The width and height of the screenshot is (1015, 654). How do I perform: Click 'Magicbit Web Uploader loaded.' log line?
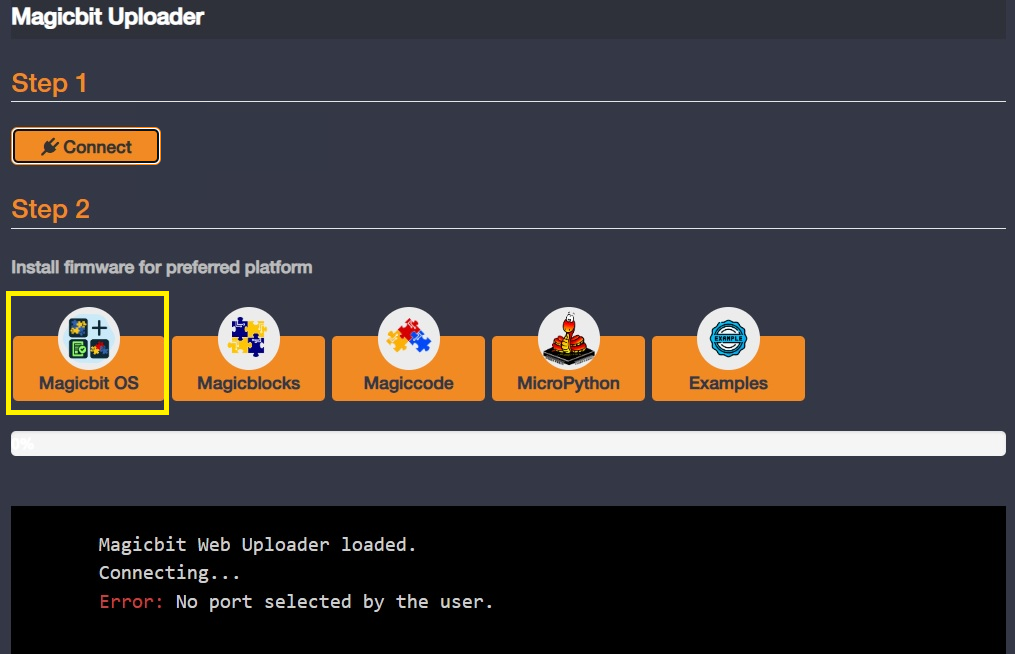coord(257,545)
